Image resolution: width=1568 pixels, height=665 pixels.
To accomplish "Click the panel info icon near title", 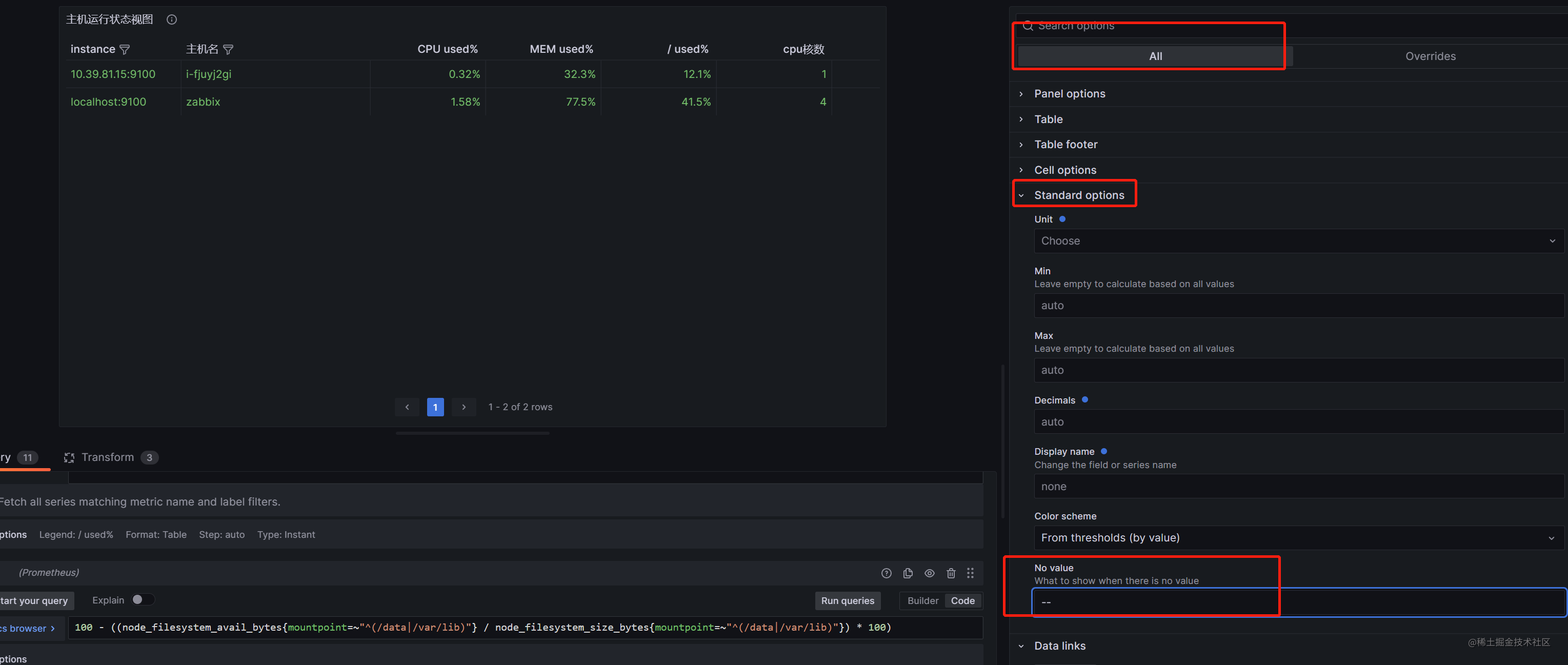I will point(172,19).
